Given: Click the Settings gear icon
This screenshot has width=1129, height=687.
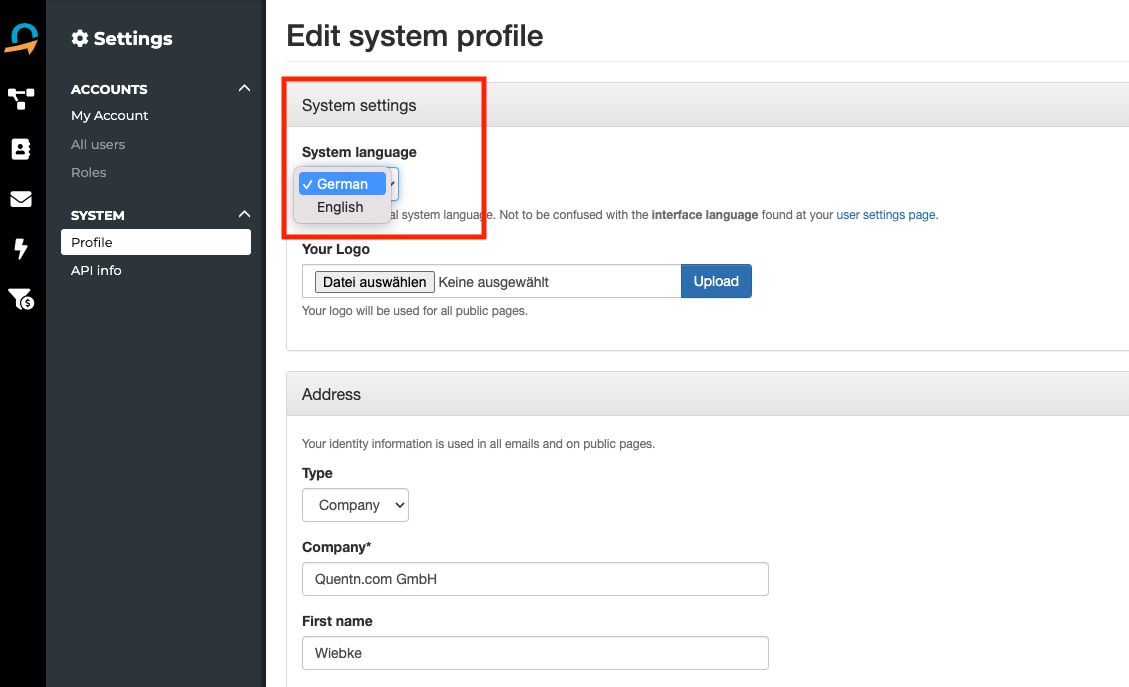Looking at the screenshot, I should click(80, 39).
